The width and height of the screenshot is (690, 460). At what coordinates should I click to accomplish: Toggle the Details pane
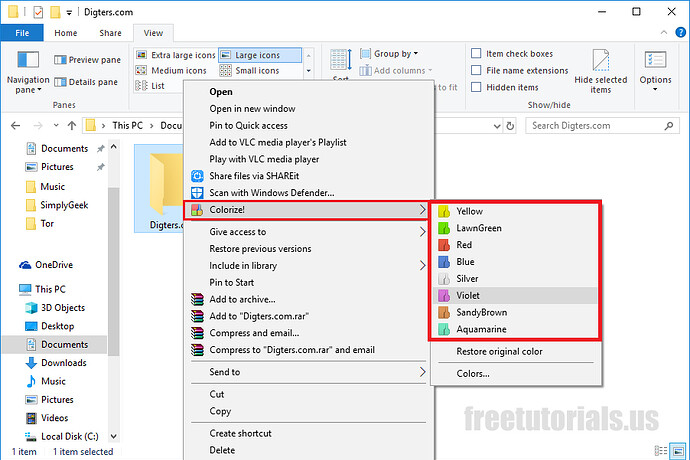click(86, 82)
